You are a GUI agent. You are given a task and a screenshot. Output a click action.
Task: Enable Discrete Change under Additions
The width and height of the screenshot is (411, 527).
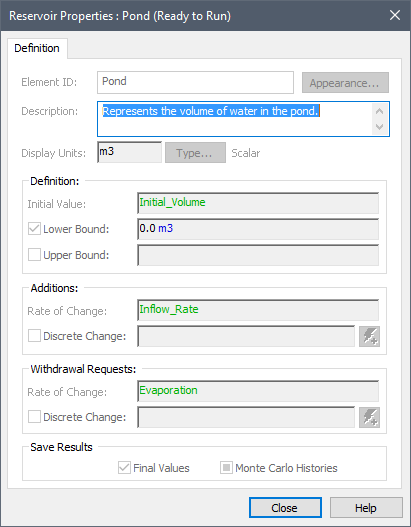click(34, 336)
